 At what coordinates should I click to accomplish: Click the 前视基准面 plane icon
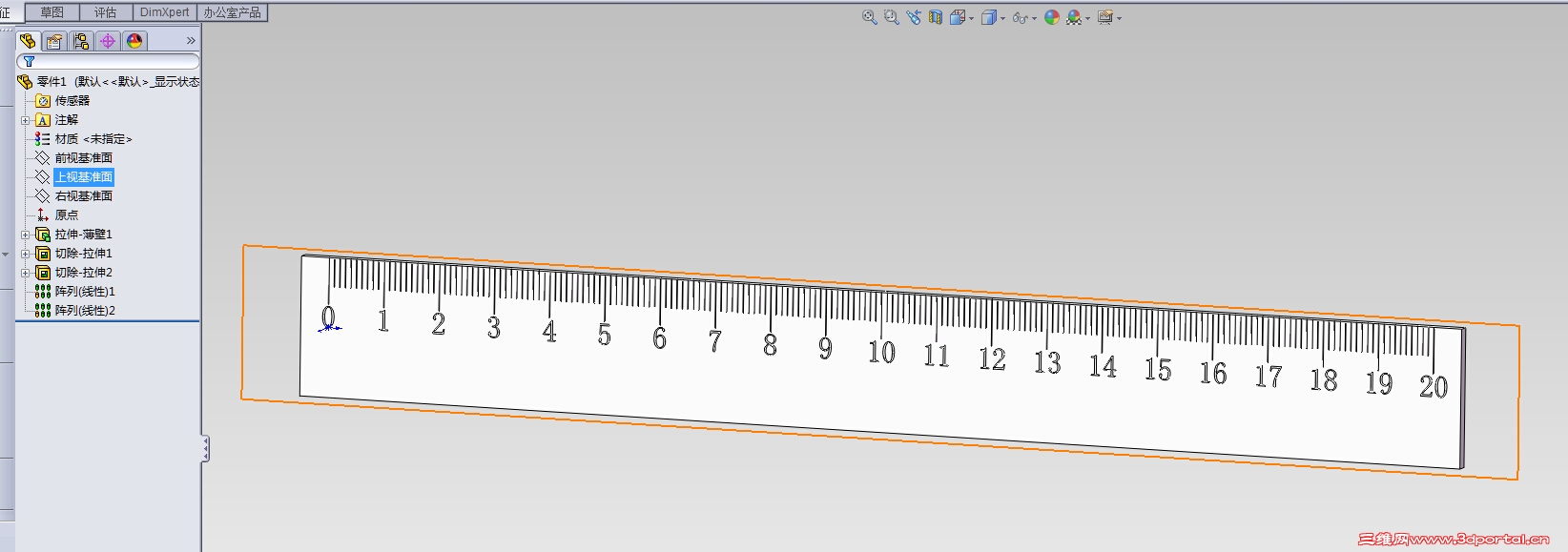[43, 158]
